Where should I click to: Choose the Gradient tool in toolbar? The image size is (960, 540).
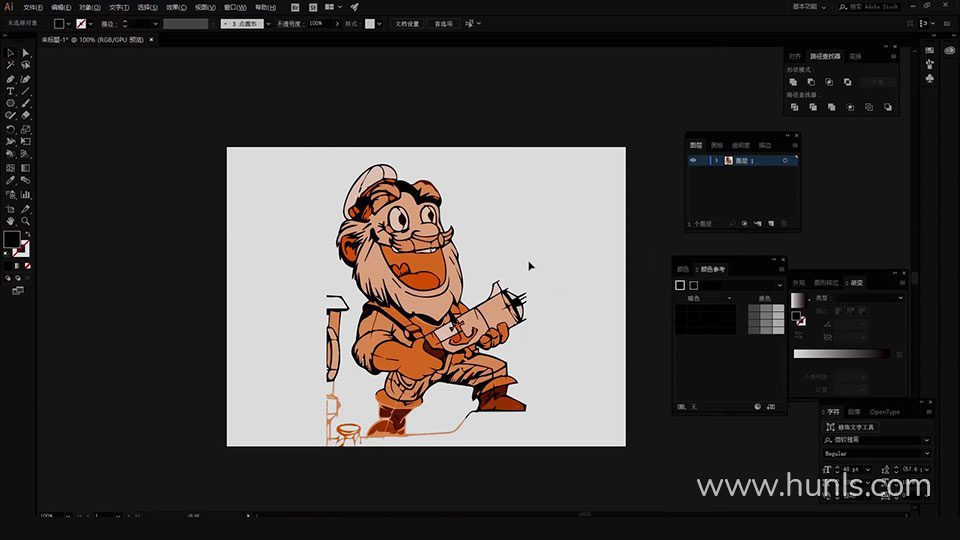(26, 168)
